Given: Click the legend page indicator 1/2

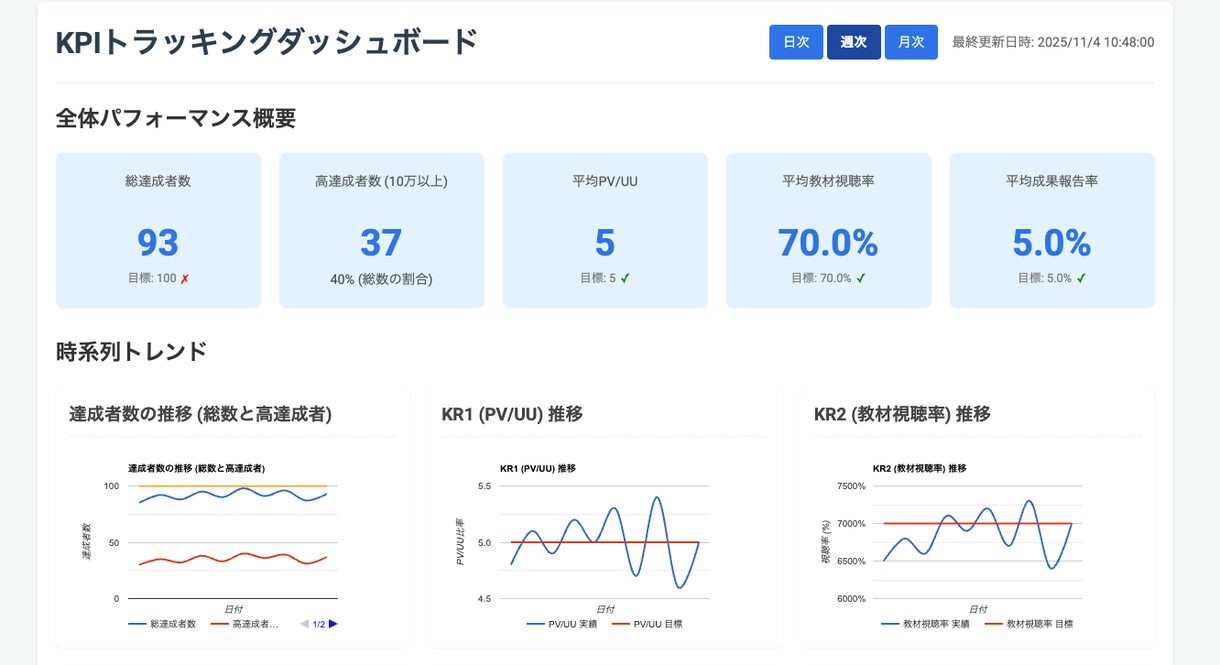Looking at the screenshot, I should click(319, 624).
